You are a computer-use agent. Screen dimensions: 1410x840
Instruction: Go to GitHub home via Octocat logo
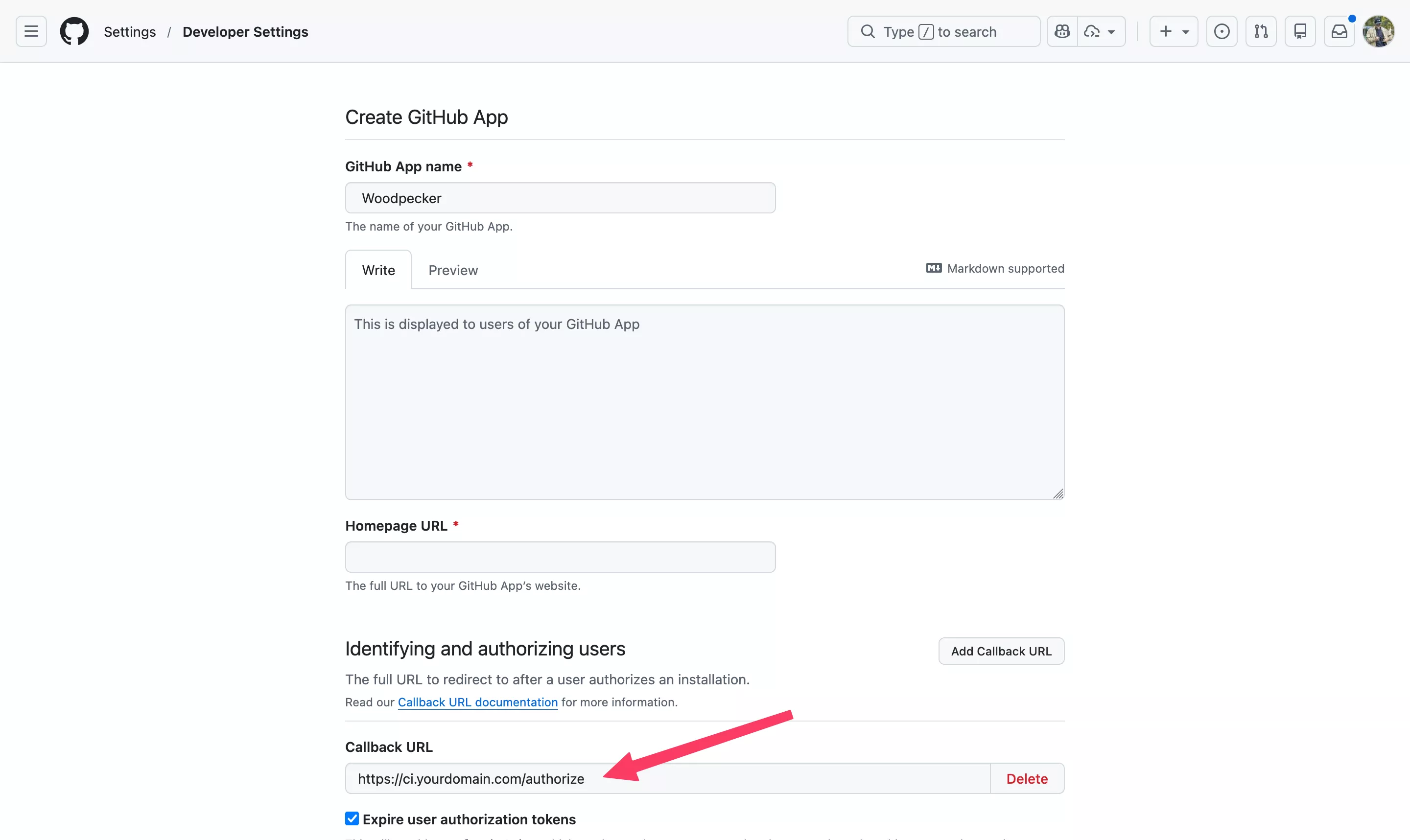click(x=74, y=32)
